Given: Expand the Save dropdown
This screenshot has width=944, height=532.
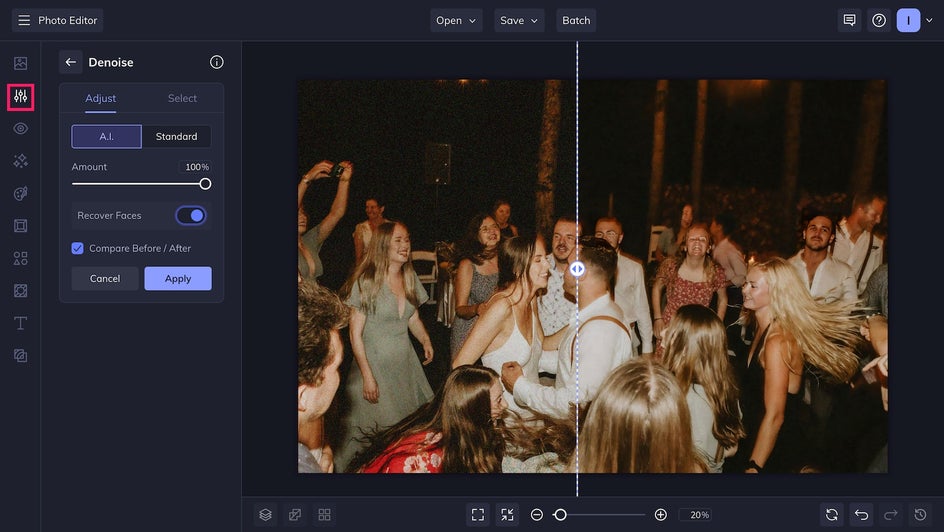Looking at the screenshot, I should [519, 20].
